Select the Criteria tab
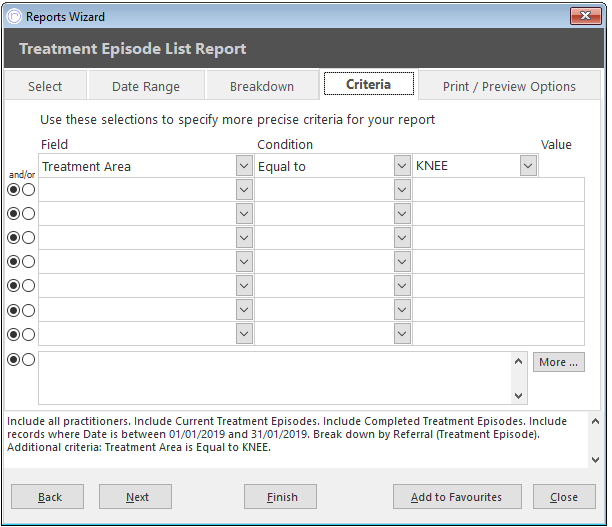 click(368, 84)
